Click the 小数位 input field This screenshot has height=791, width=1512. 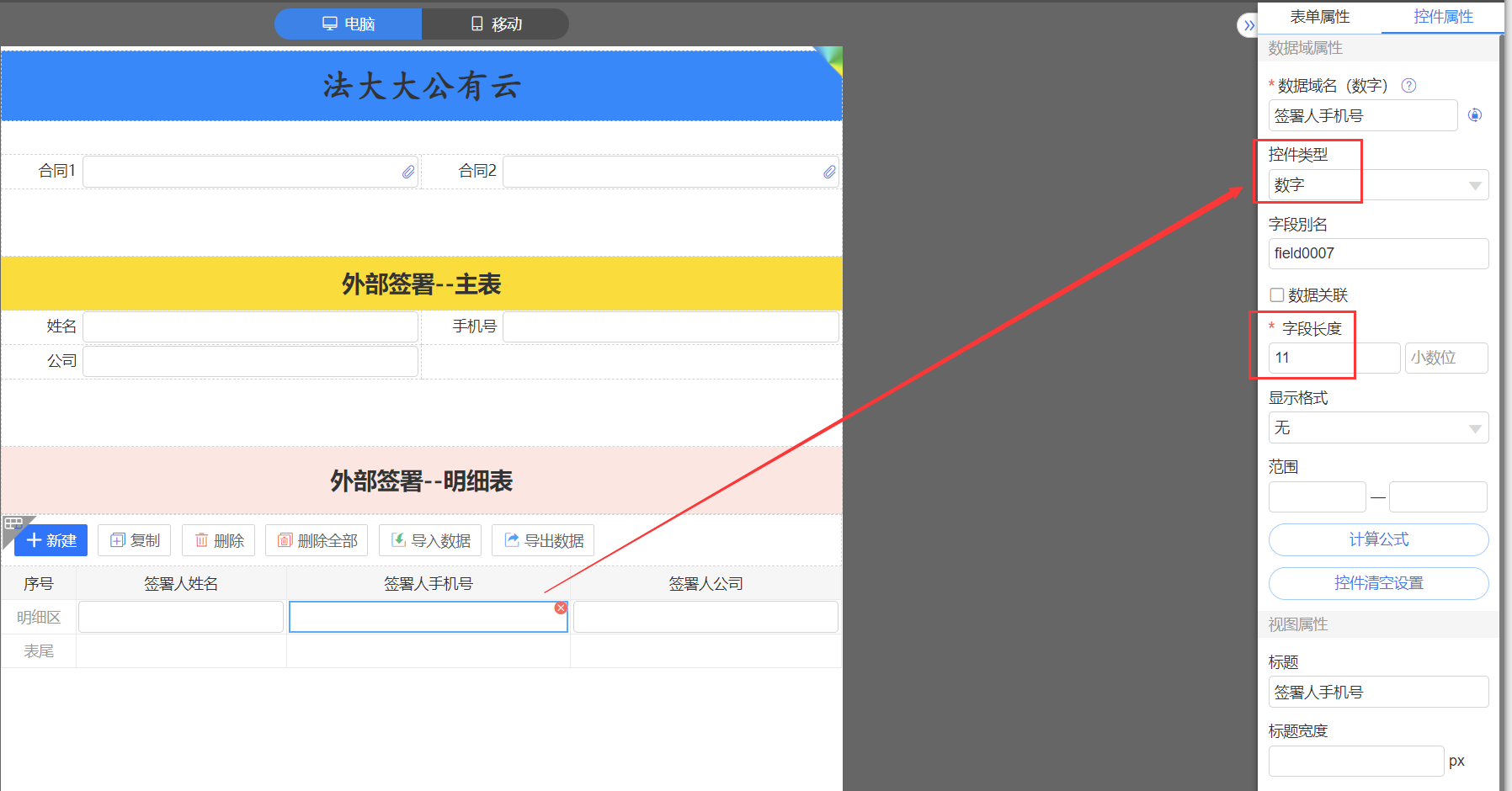point(1446,358)
